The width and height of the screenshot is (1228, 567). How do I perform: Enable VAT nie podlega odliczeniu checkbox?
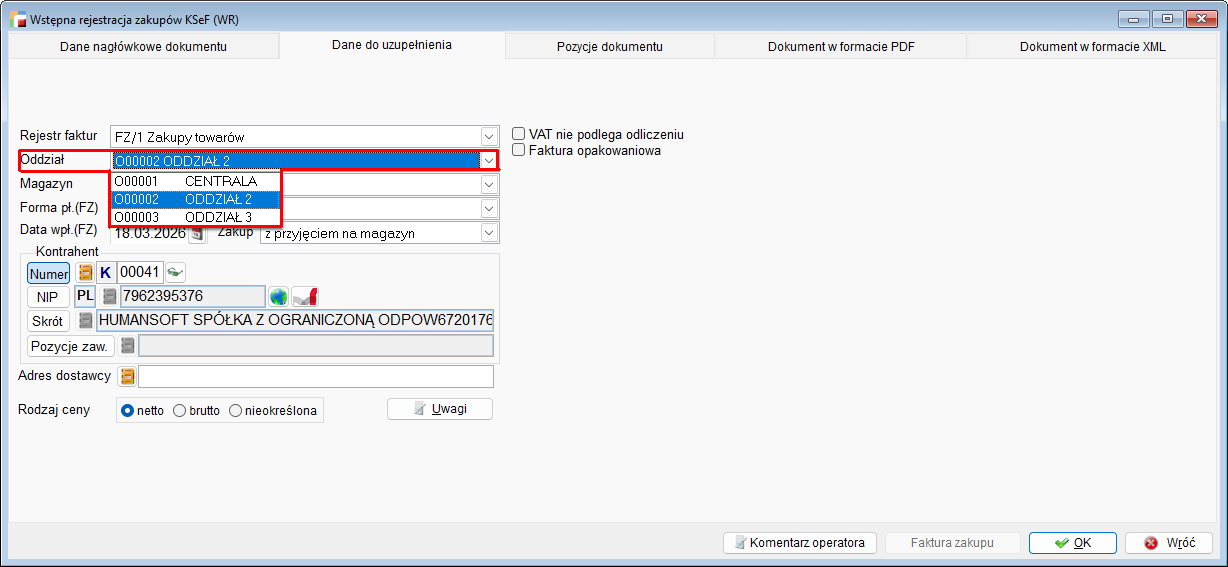pos(519,134)
